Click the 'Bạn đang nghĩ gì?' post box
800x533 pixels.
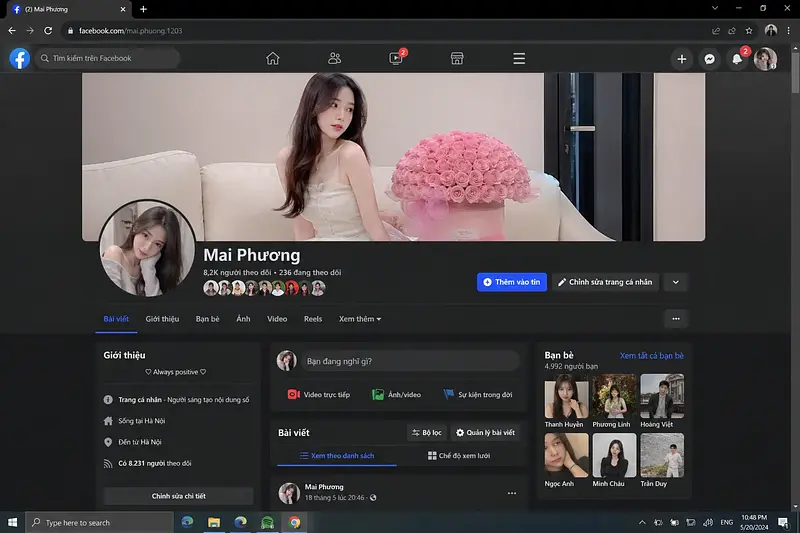[410, 361]
